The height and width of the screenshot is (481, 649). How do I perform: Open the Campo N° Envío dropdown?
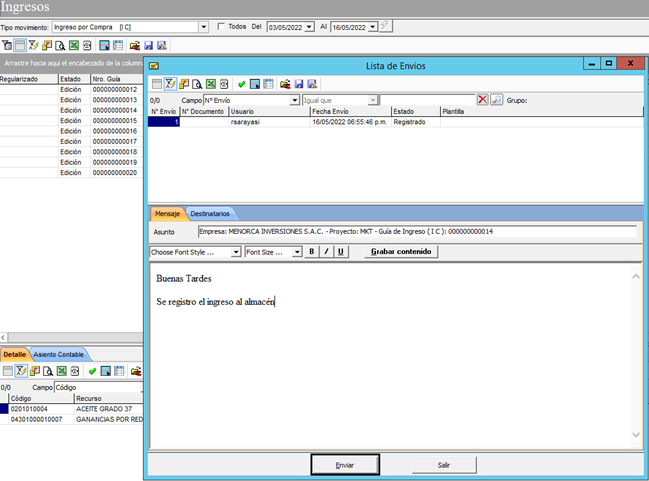coord(294,100)
